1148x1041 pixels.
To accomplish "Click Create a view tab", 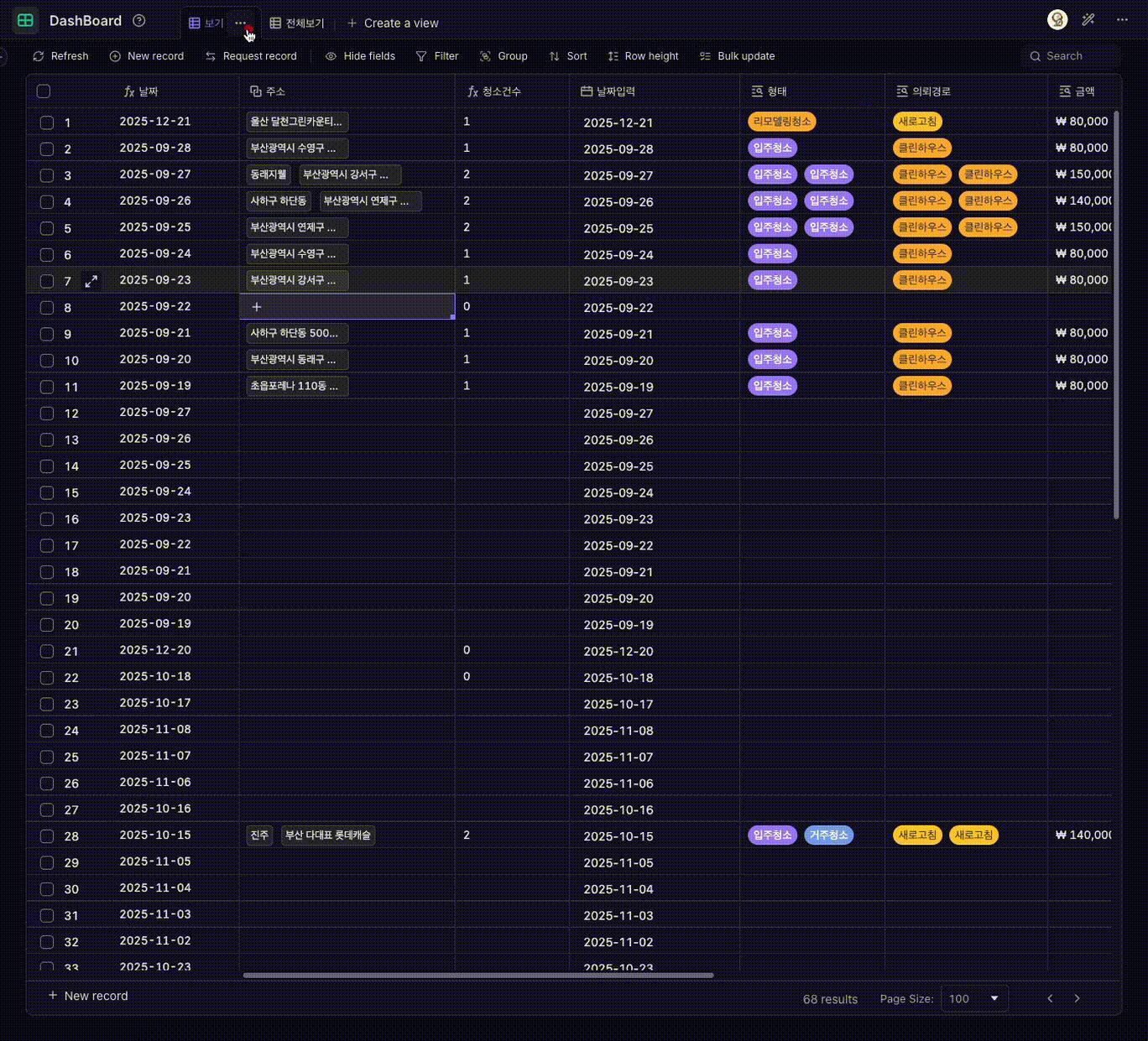I will tap(393, 23).
